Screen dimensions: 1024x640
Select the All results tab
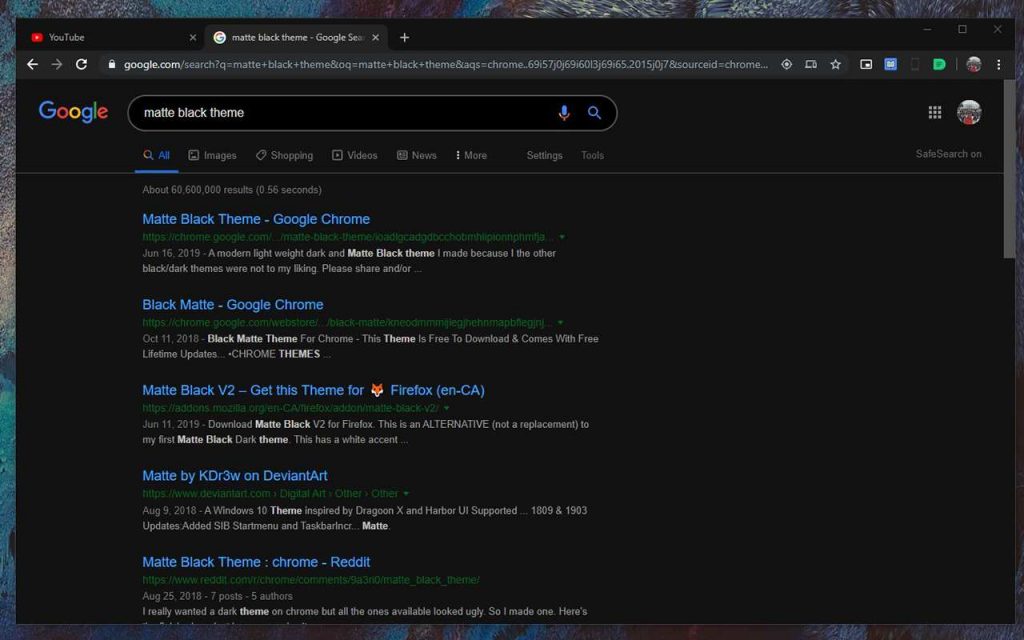[157, 155]
